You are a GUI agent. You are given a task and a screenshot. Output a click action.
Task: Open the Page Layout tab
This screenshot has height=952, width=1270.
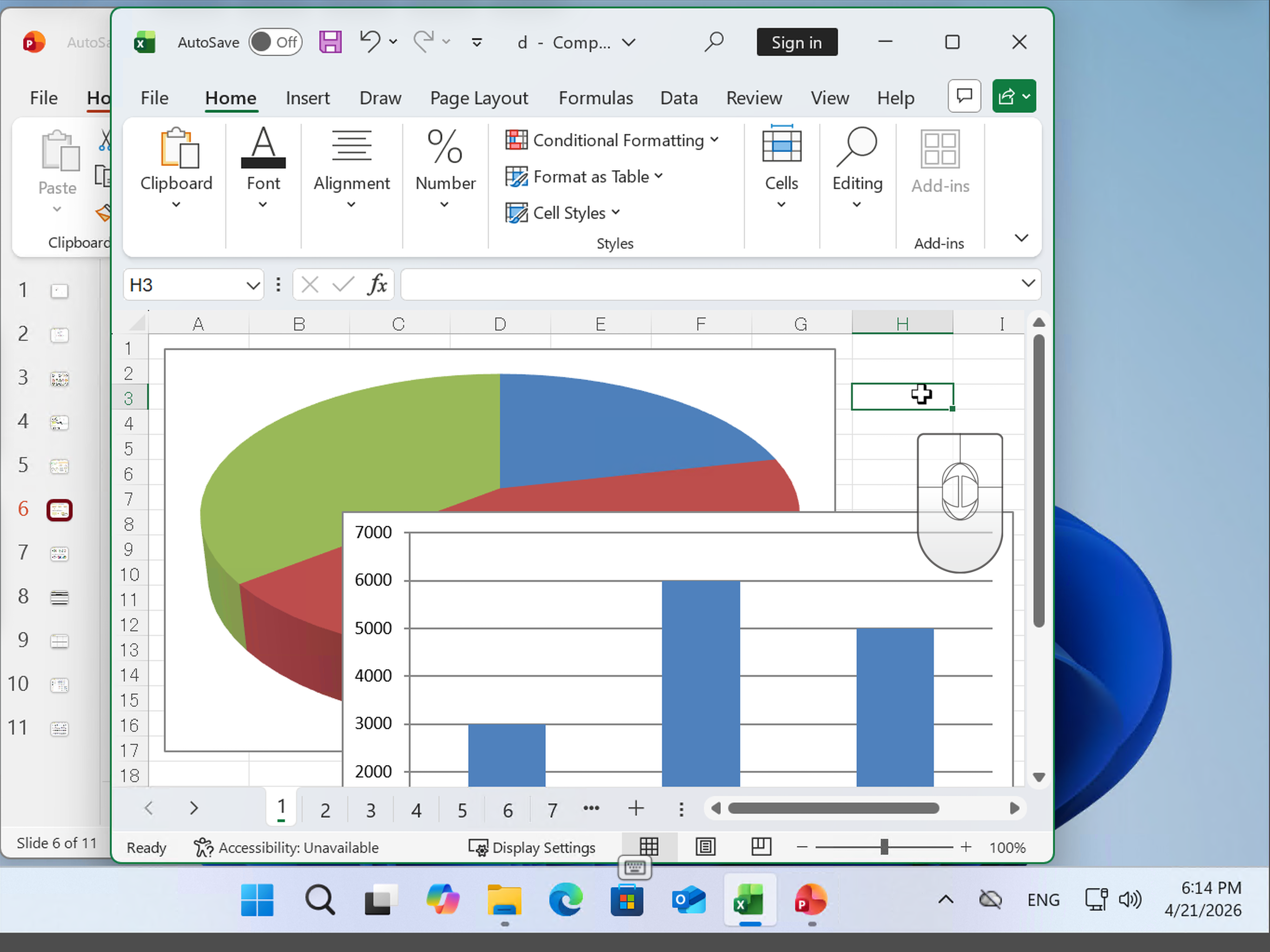(x=479, y=98)
